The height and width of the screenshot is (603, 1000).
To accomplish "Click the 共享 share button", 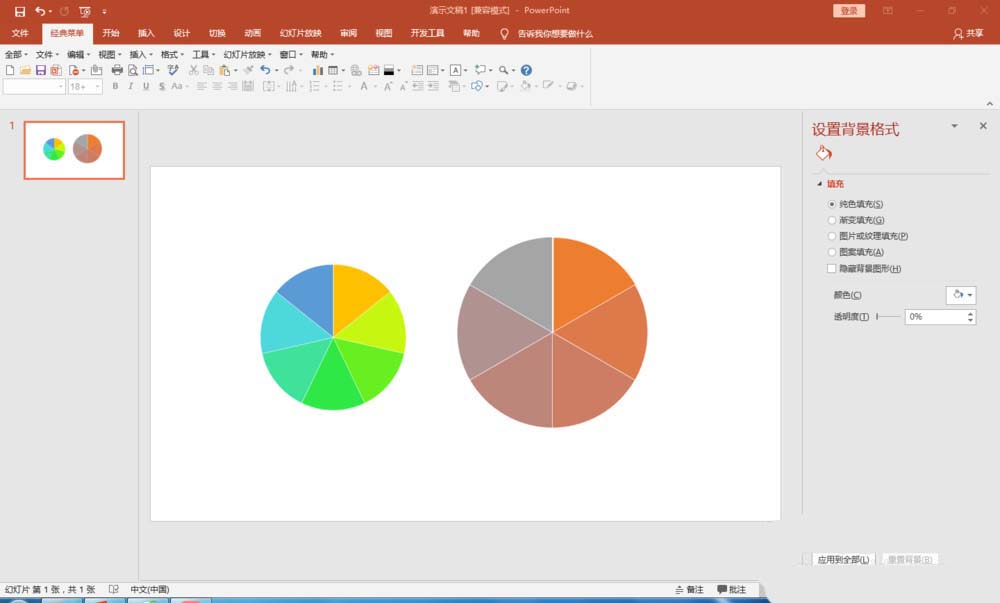I will (x=968, y=33).
